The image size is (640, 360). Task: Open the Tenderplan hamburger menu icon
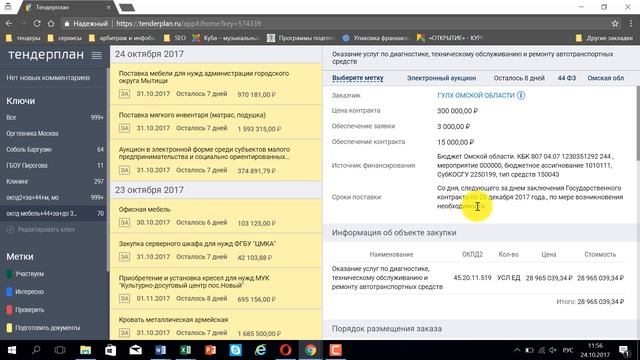click(96, 55)
